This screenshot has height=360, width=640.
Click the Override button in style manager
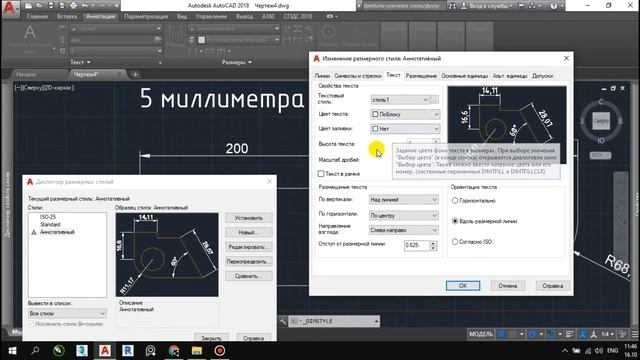pyautogui.click(x=249, y=261)
